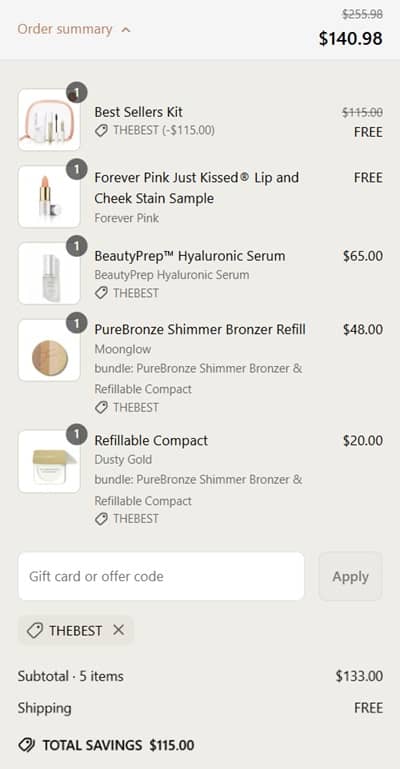Open the Refillable Compact thumbnail

pos(49,461)
